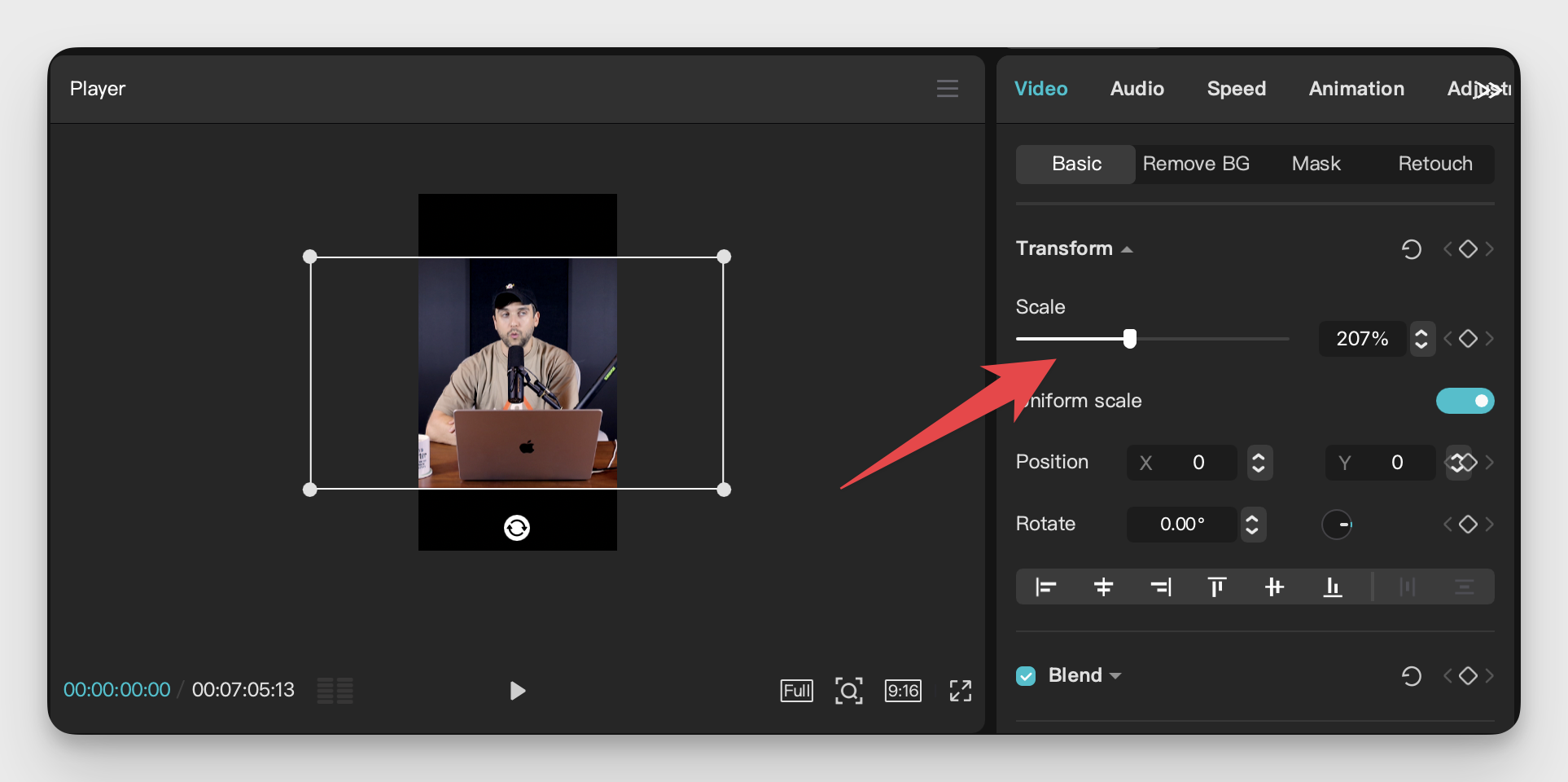This screenshot has height=782, width=1568.
Task: Click the zoom-to-fit preview icon
Action: click(x=849, y=691)
